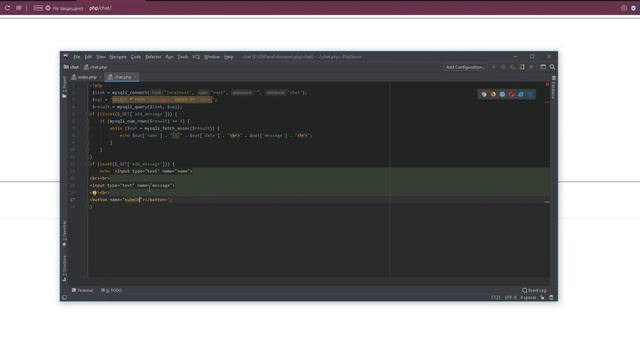Open the Code menu

point(136,57)
